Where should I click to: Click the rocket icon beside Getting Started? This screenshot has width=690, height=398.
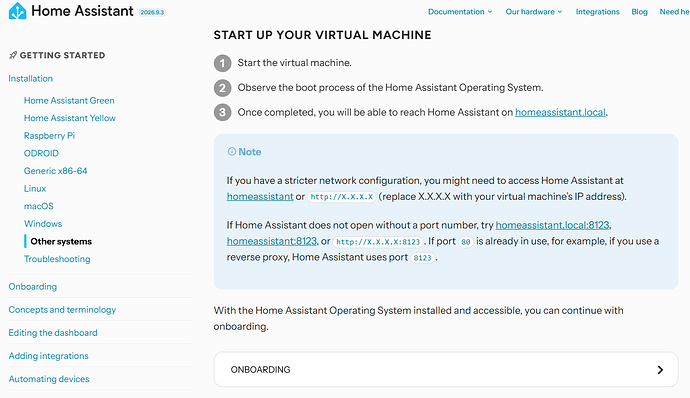point(13,55)
